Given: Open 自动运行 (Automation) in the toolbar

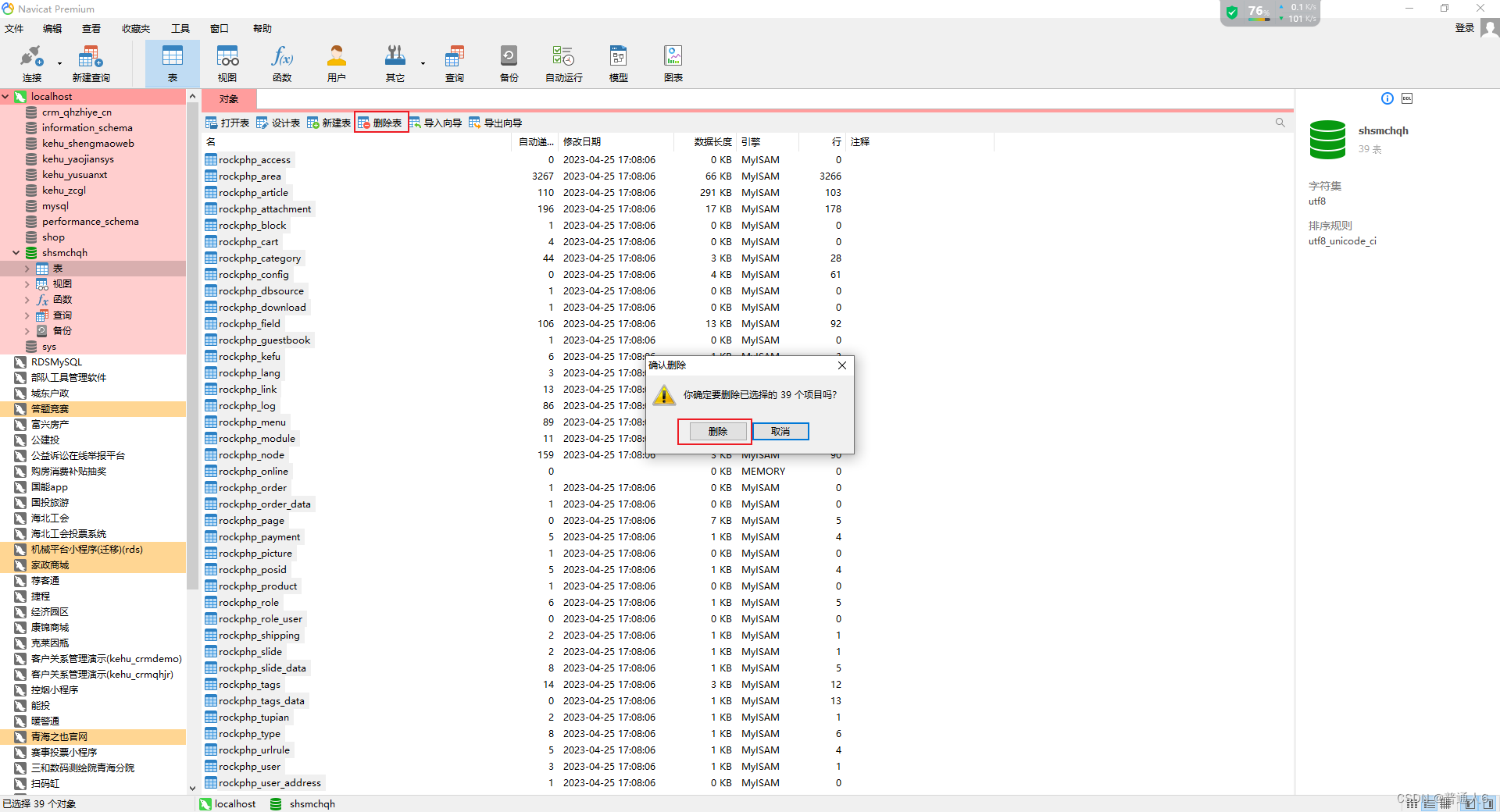Looking at the screenshot, I should point(563,63).
